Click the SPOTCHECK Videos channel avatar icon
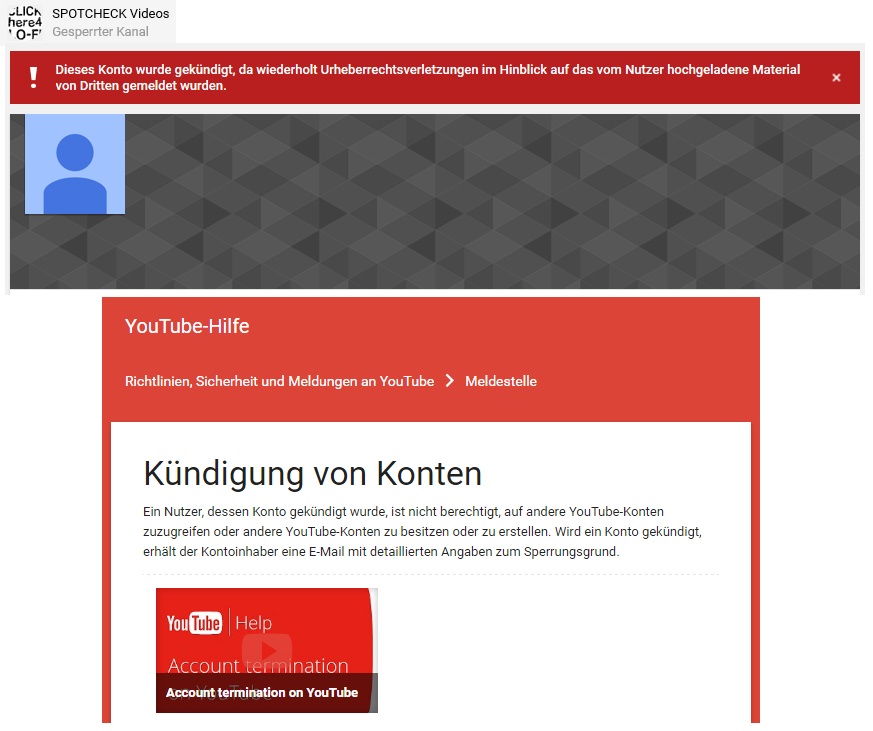Screen dimensions: 873x731 click(25, 23)
